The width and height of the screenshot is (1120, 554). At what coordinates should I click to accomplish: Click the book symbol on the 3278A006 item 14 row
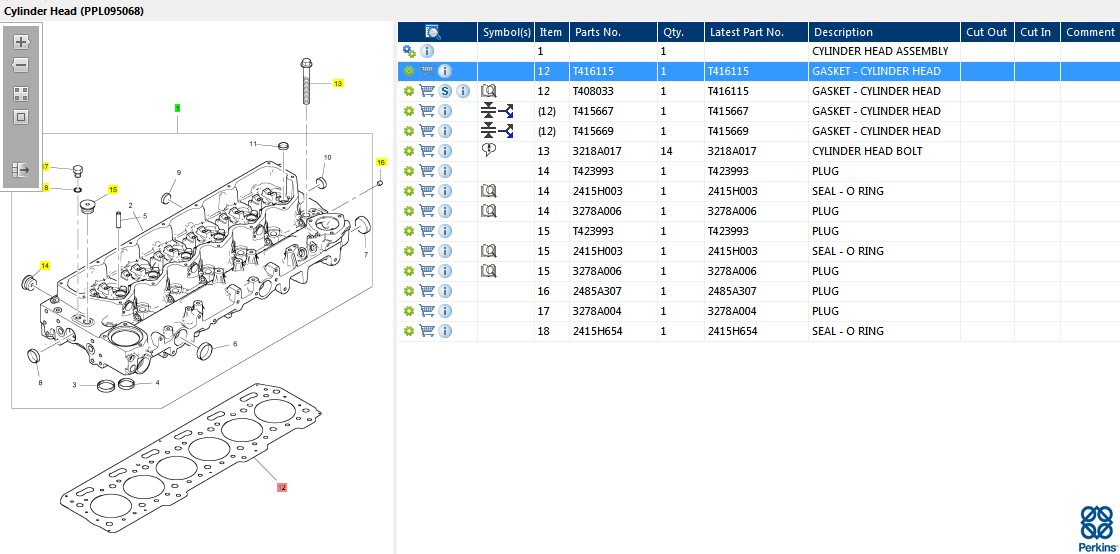pos(489,211)
